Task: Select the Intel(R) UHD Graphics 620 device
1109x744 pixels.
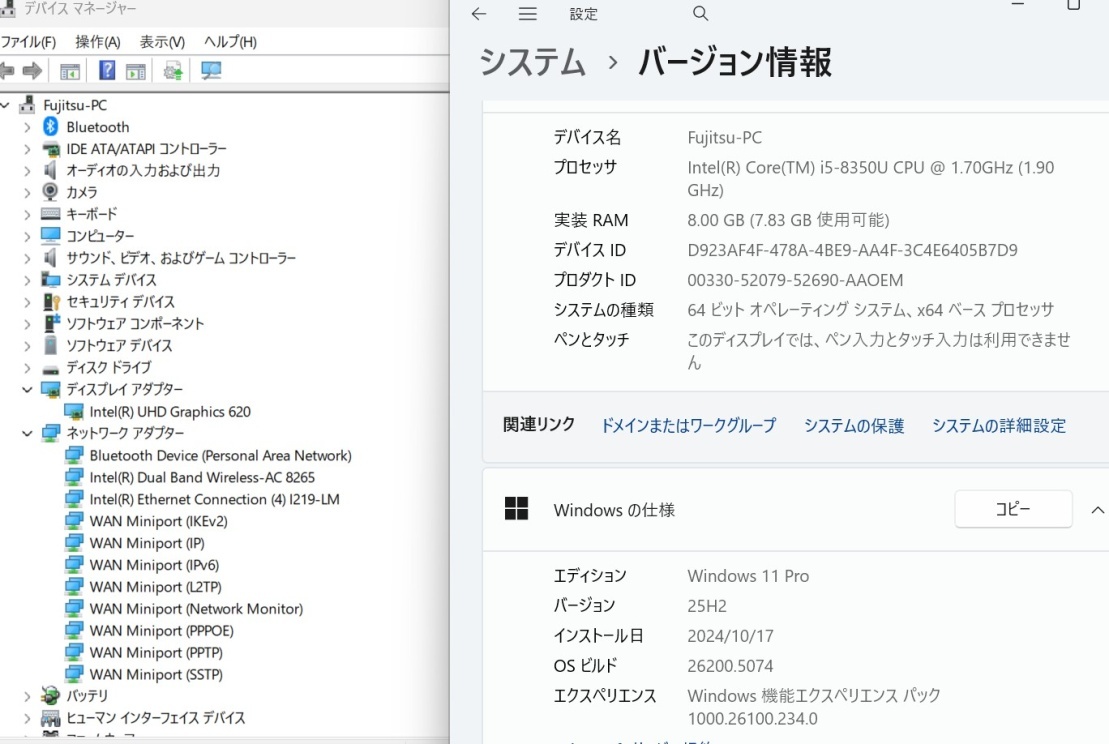Action: click(166, 411)
